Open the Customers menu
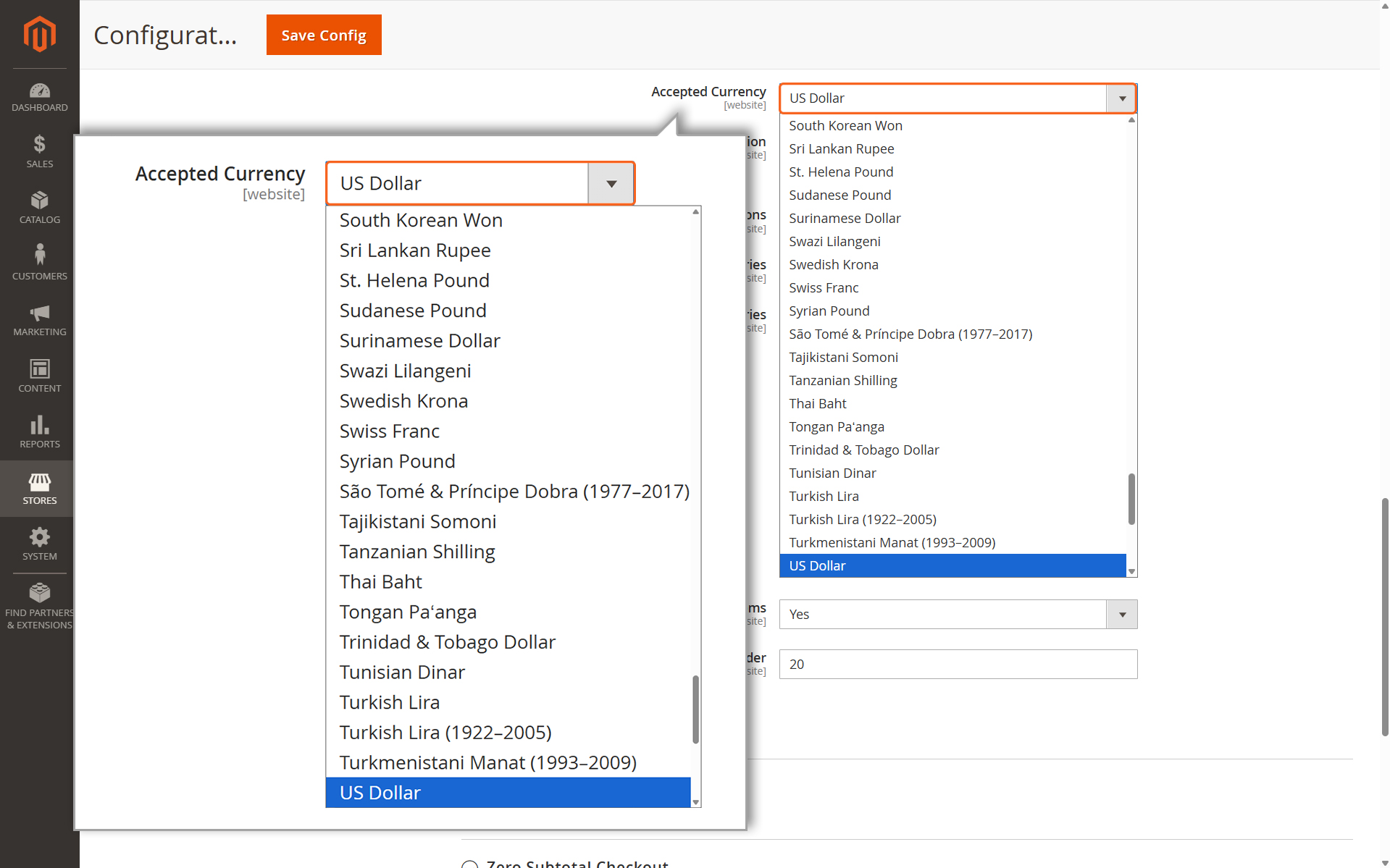This screenshot has width=1390, height=868. pos(39,264)
